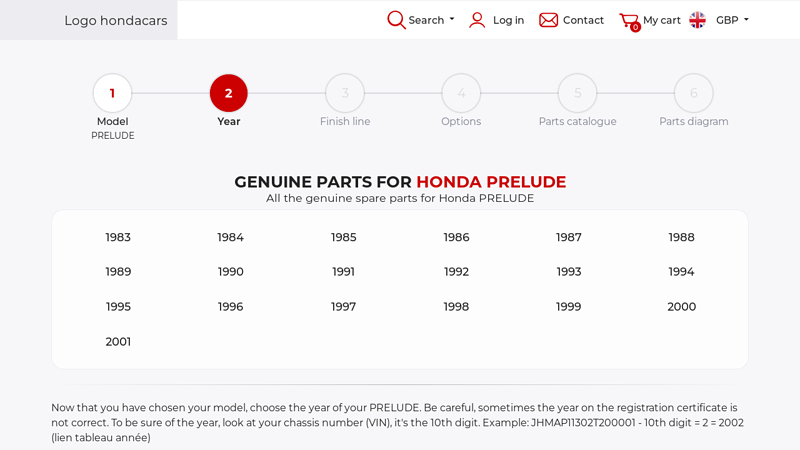Pick year 1999
This screenshot has width=800, height=450.
[569, 307]
